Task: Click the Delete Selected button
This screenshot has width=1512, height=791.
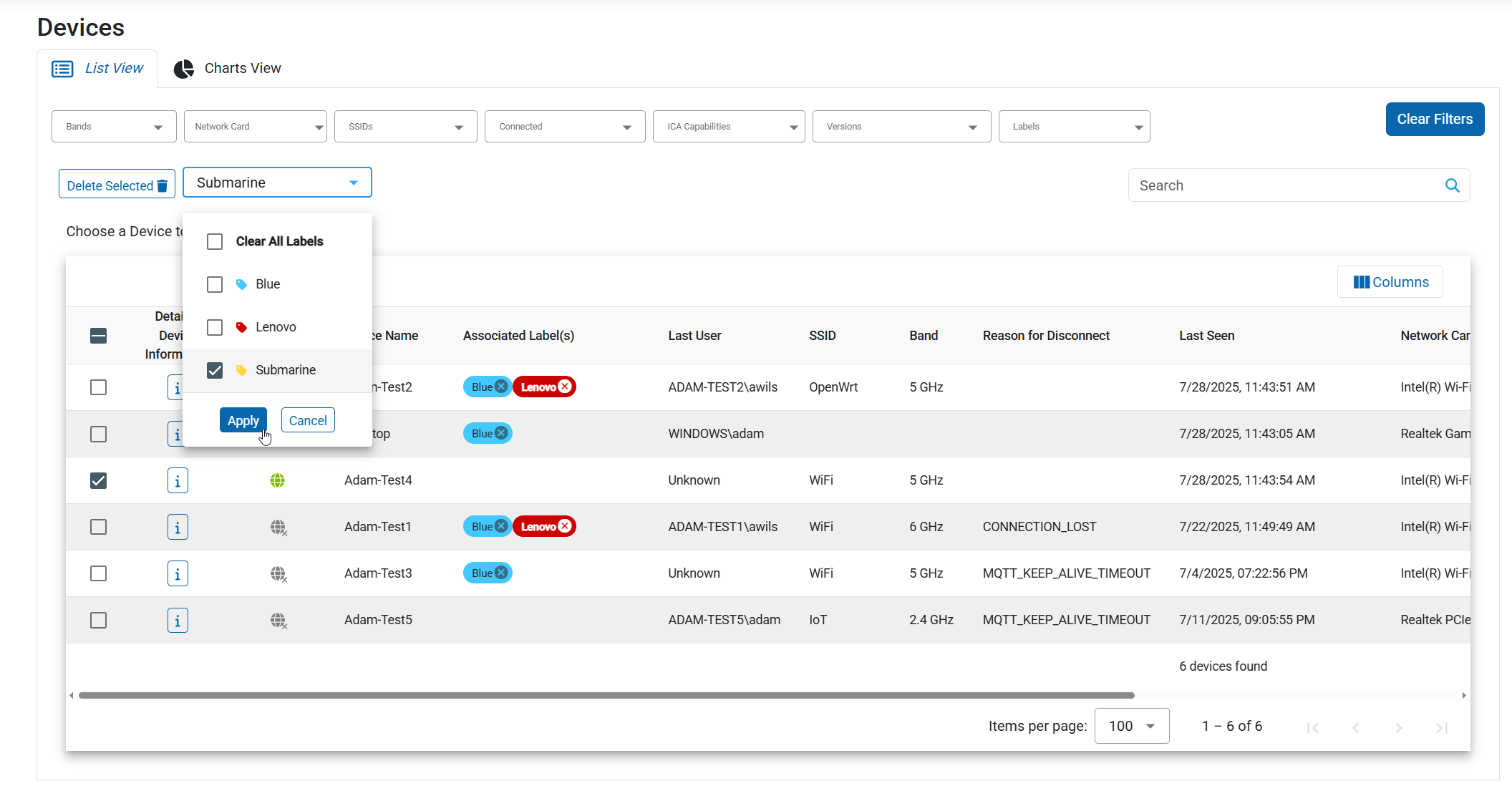Action: [x=117, y=185]
